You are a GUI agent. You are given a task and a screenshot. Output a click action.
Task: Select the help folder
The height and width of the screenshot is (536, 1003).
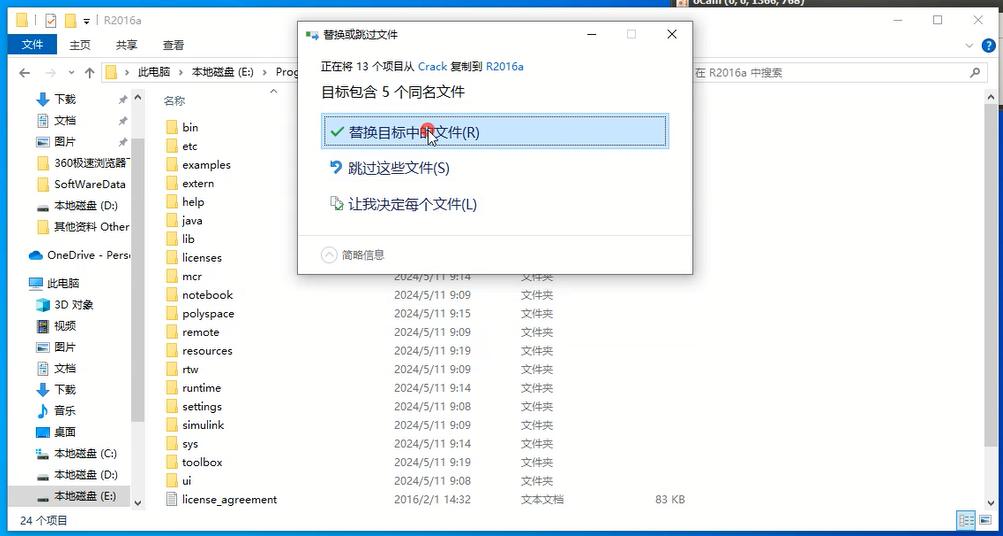193,202
